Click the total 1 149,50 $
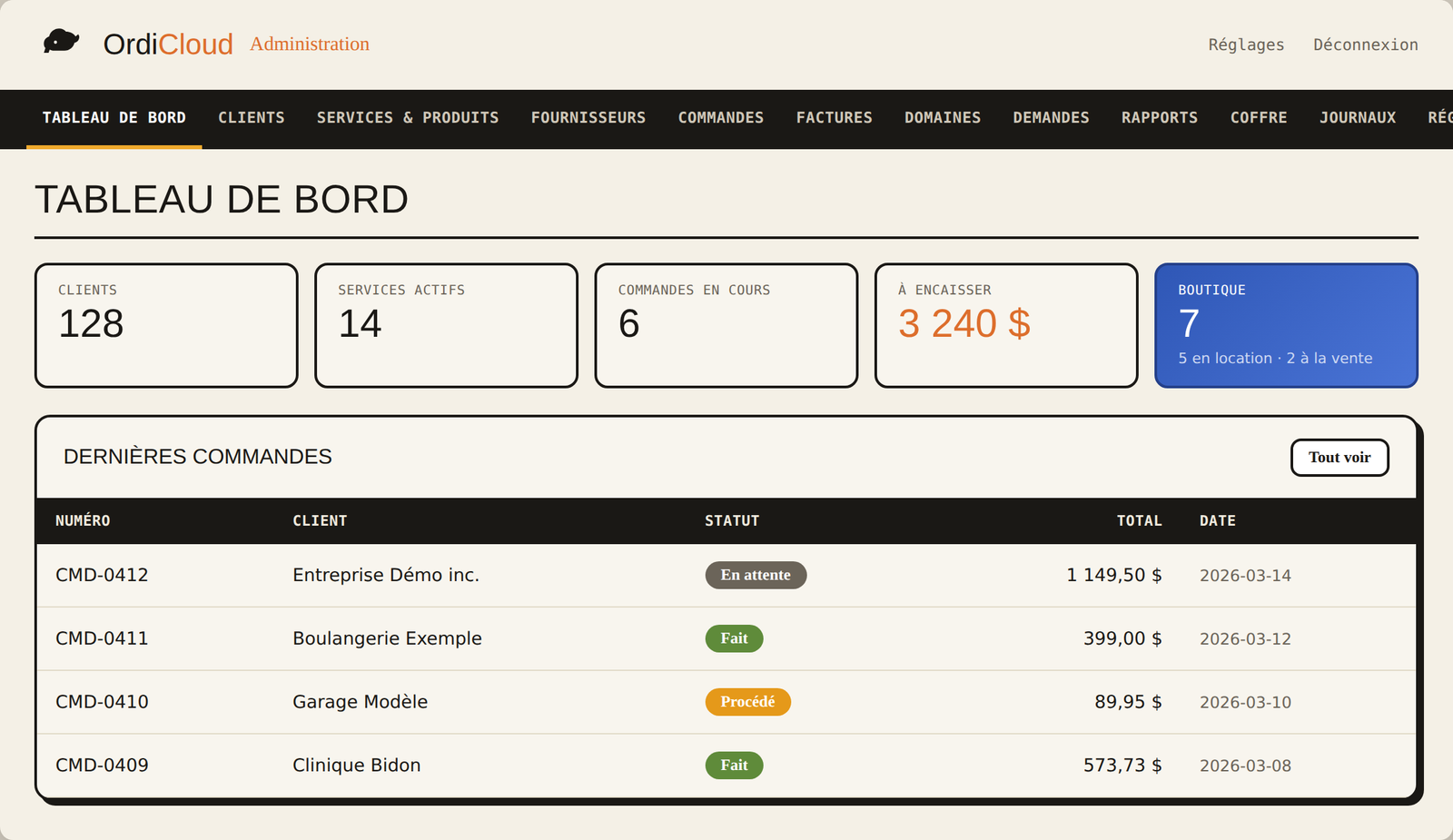This screenshot has height=840, width=1453. [1114, 575]
